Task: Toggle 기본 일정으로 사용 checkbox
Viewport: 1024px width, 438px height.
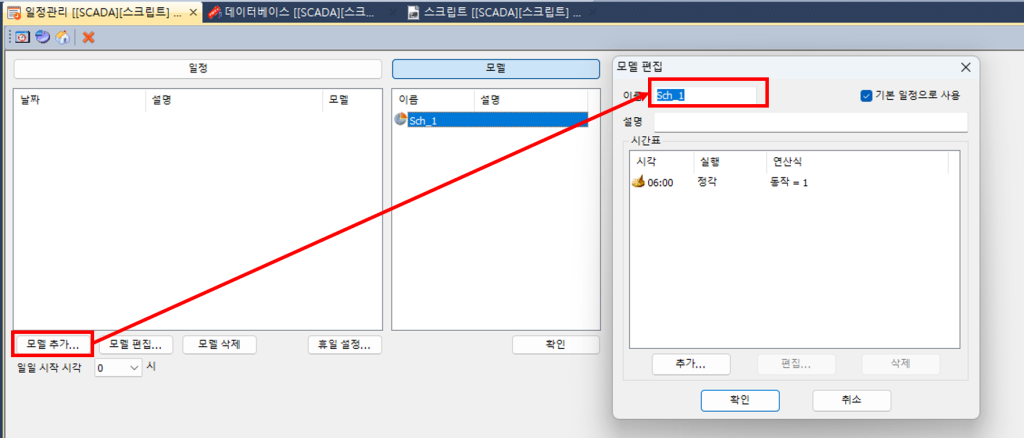Action: [x=867, y=95]
